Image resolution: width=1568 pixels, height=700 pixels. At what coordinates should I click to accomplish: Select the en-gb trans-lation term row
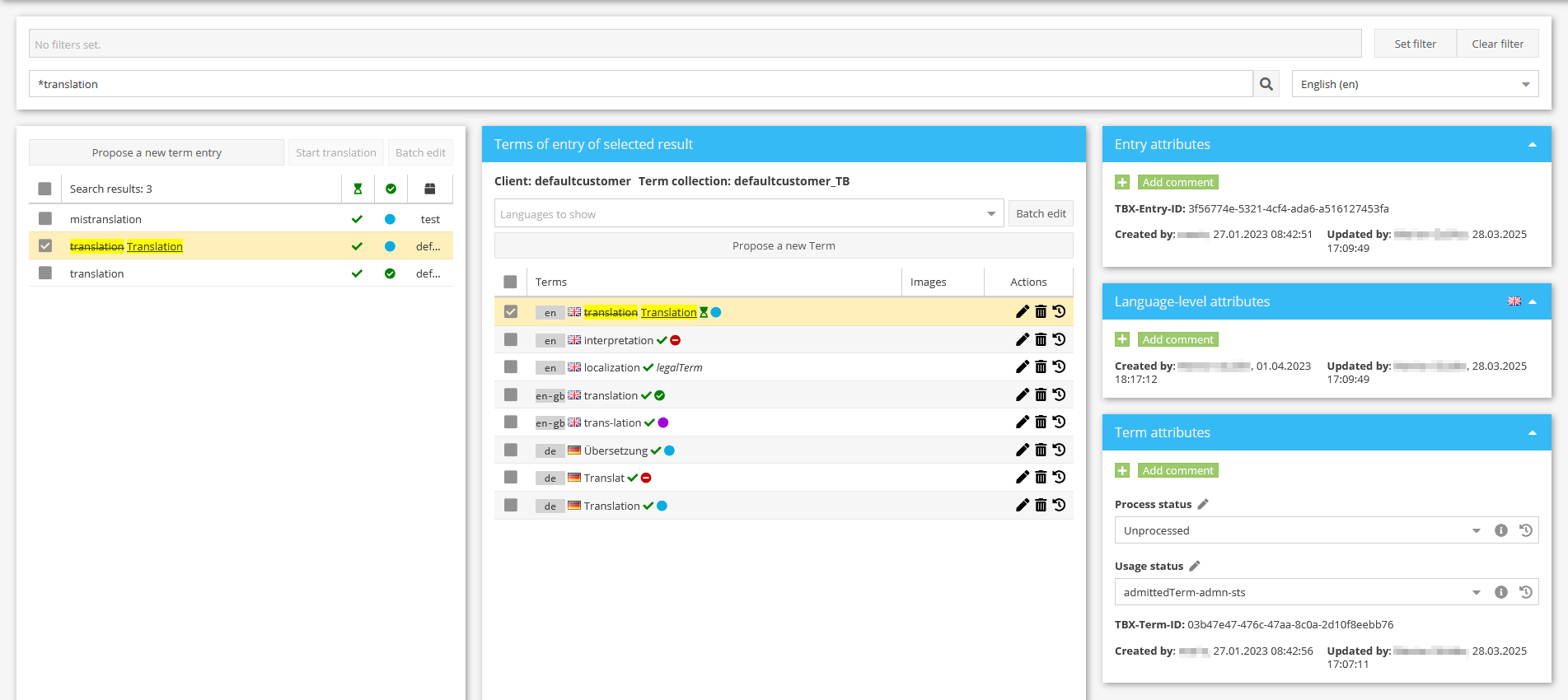(612, 422)
